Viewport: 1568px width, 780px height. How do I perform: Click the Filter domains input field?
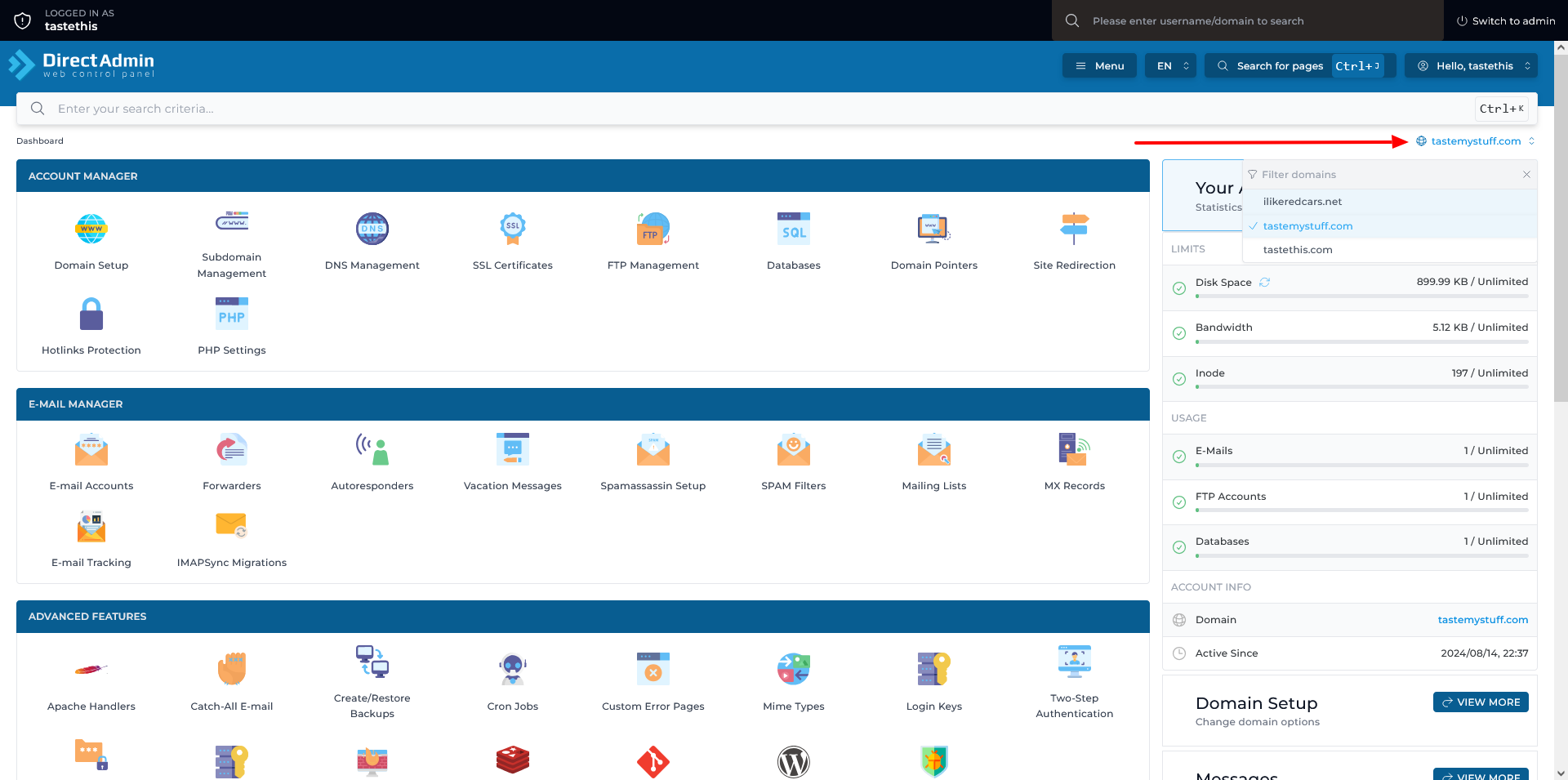pos(1380,175)
